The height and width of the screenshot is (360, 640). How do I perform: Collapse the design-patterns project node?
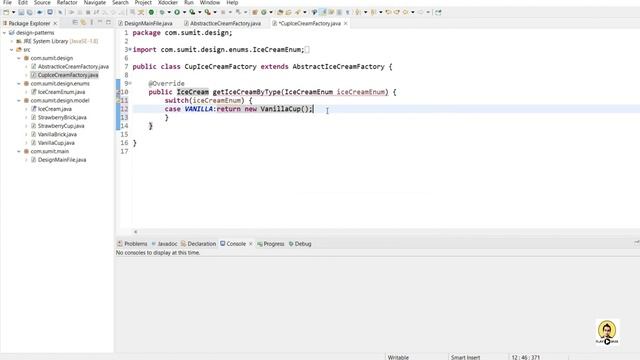point(4,33)
